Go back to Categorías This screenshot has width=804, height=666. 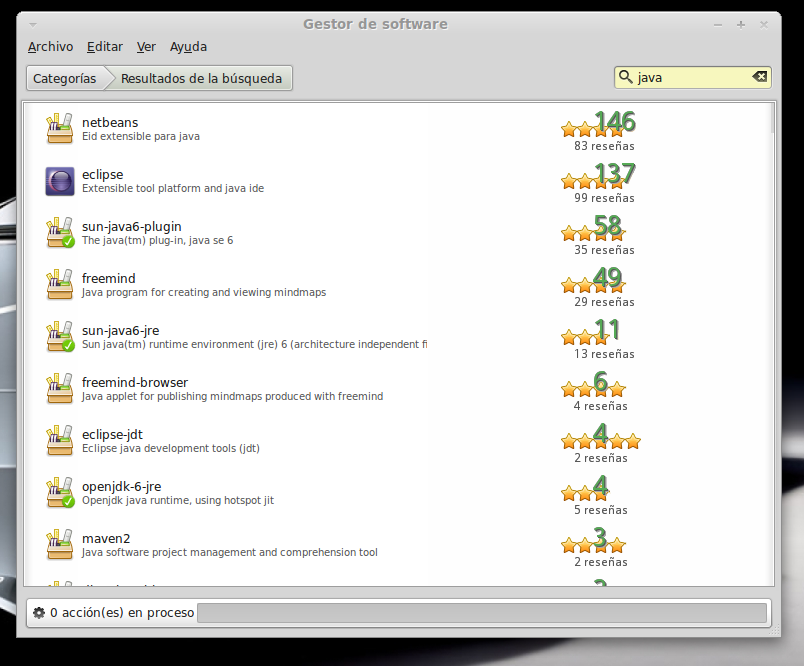pyautogui.click(x=65, y=78)
